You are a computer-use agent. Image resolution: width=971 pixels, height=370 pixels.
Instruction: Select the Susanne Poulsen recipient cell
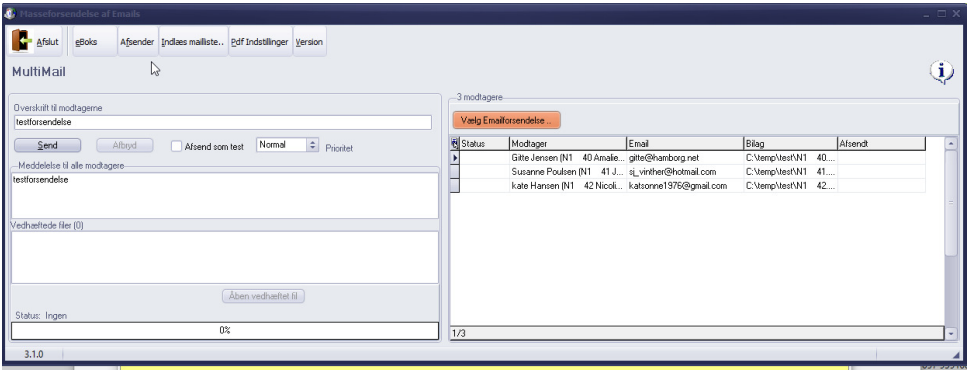click(568, 172)
